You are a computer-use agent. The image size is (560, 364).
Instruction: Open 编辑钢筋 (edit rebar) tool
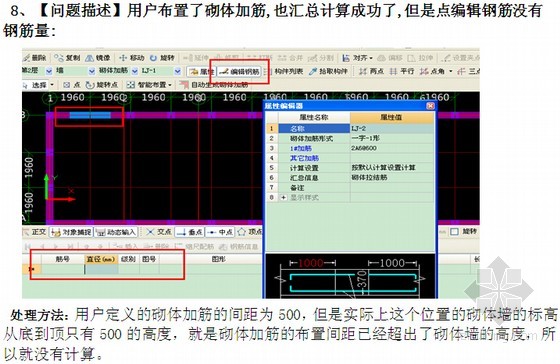[239, 71]
